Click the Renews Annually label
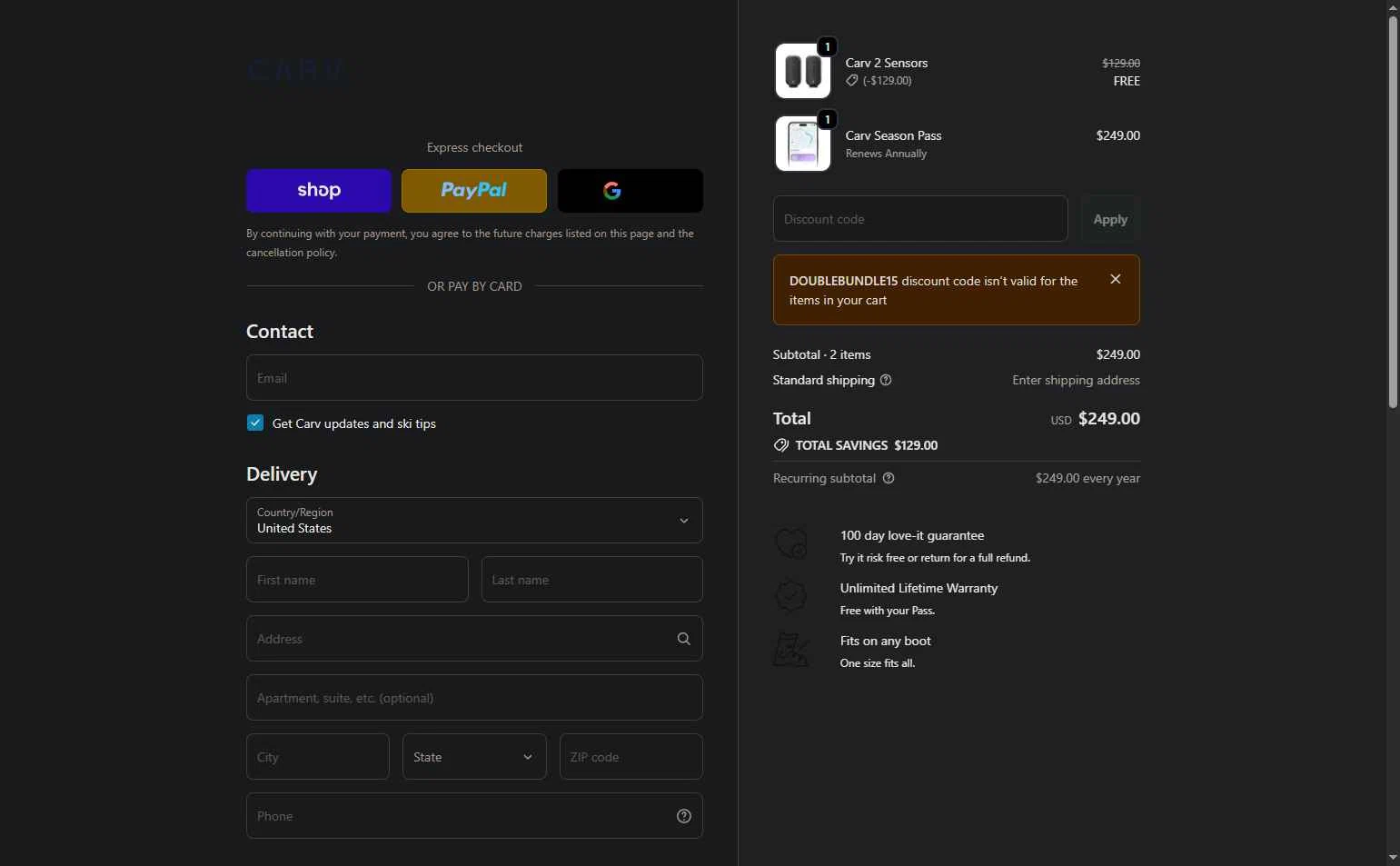This screenshot has height=866, width=1400. click(887, 154)
